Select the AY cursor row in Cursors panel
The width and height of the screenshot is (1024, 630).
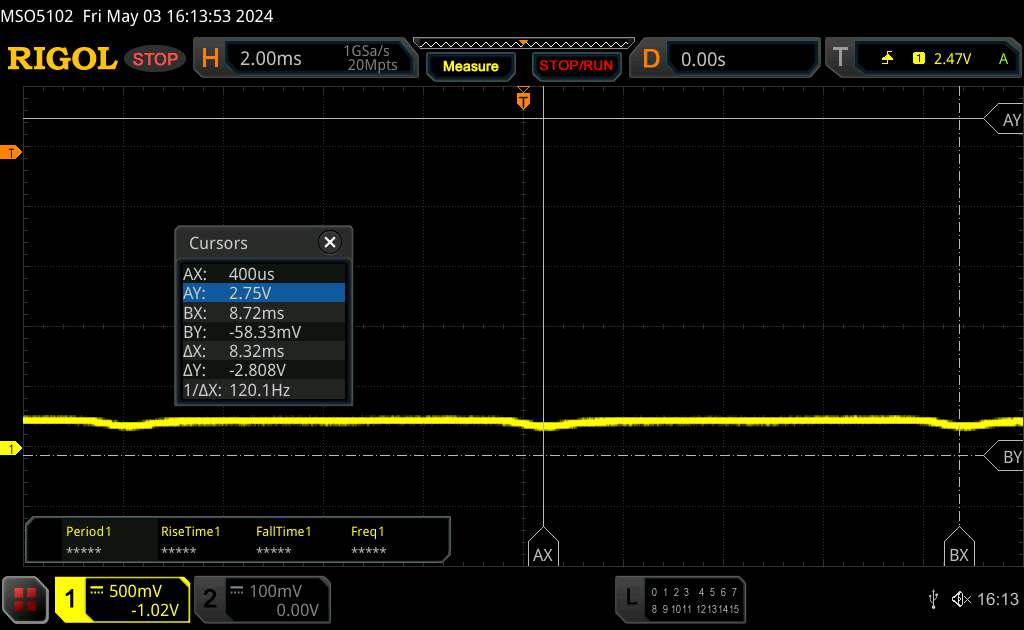(x=264, y=292)
